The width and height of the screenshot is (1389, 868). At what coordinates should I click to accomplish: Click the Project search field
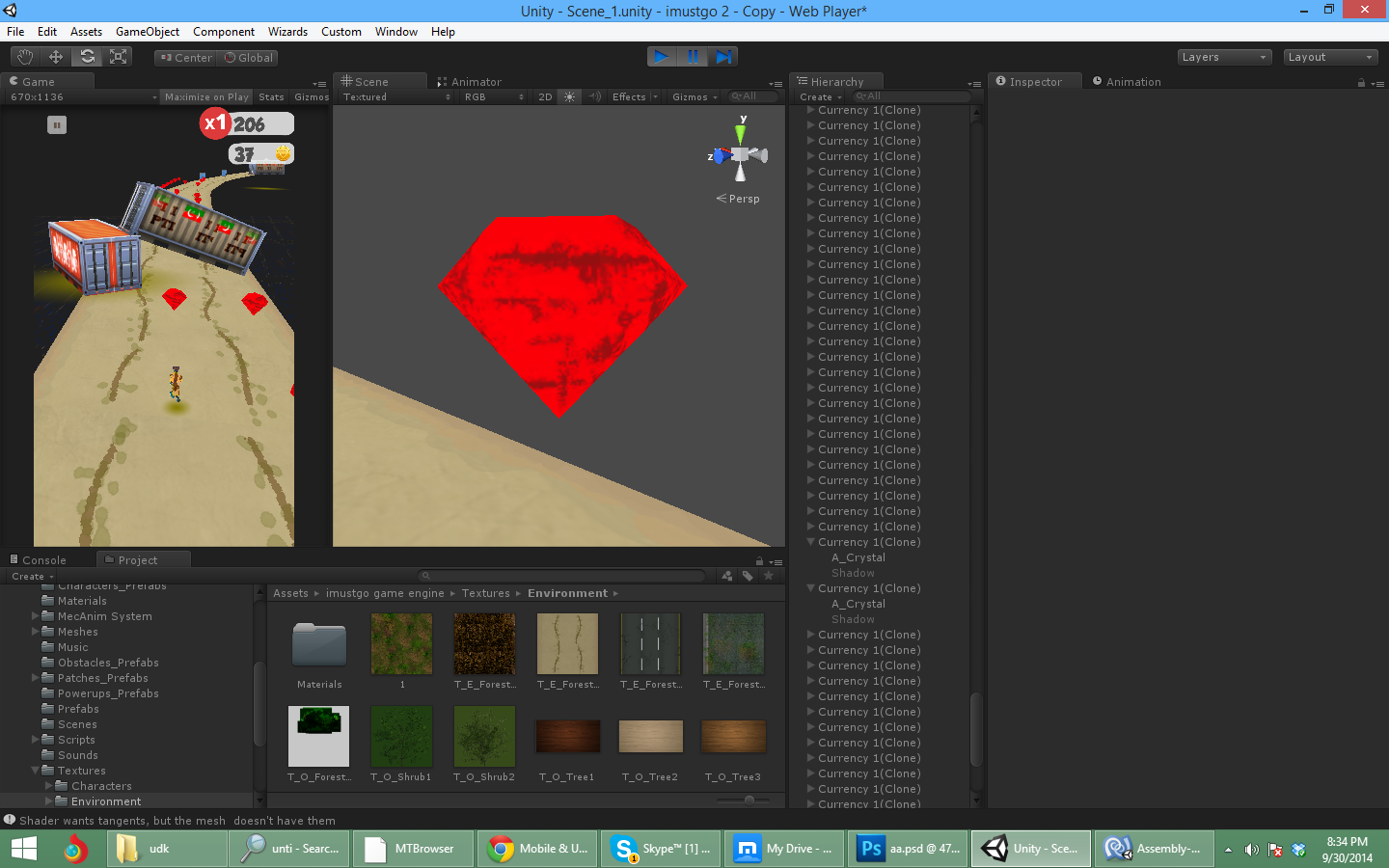[x=562, y=576]
